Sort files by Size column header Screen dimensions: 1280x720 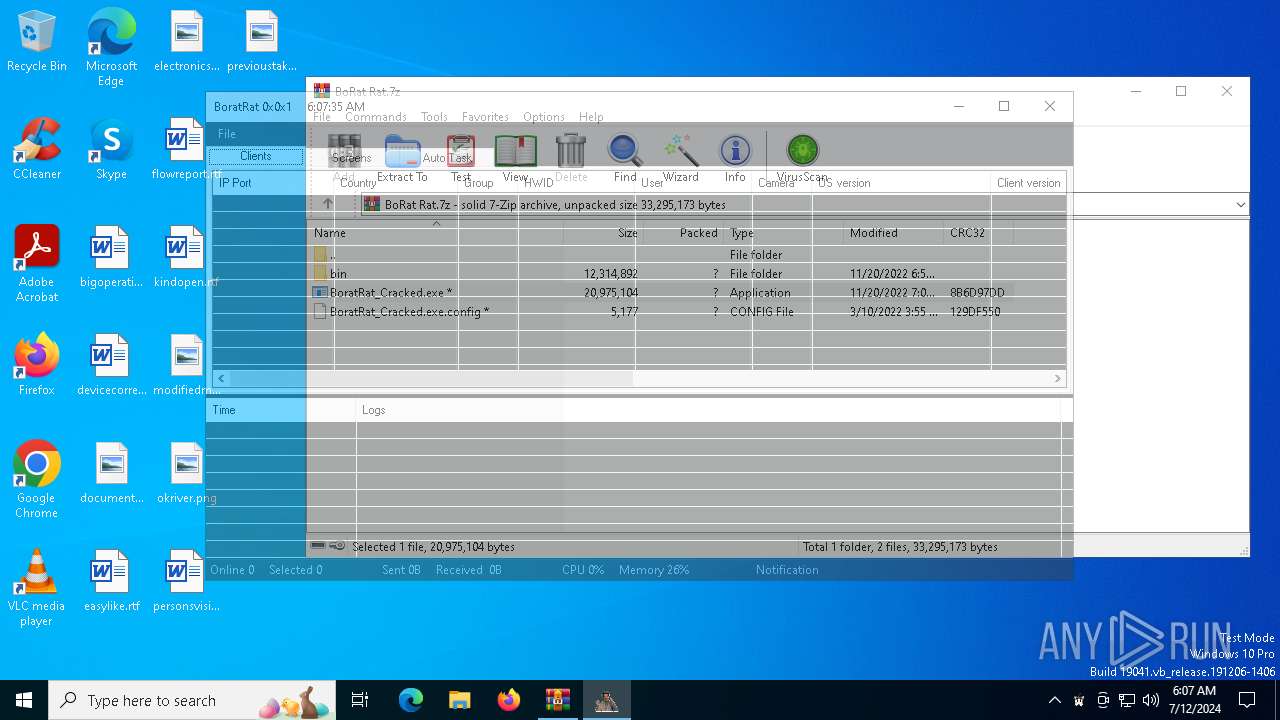[x=602, y=233]
